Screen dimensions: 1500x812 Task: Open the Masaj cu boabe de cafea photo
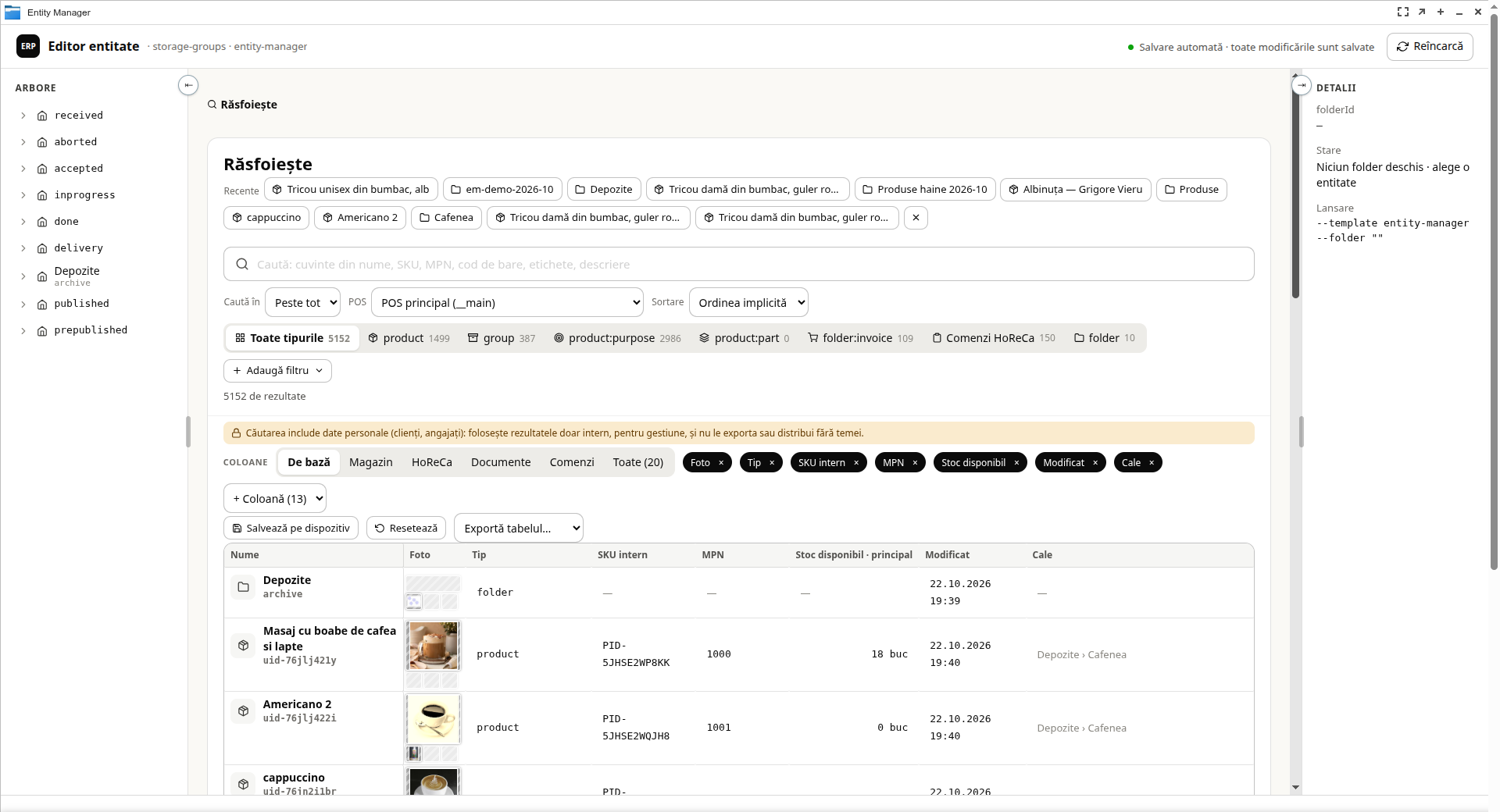coord(434,646)
